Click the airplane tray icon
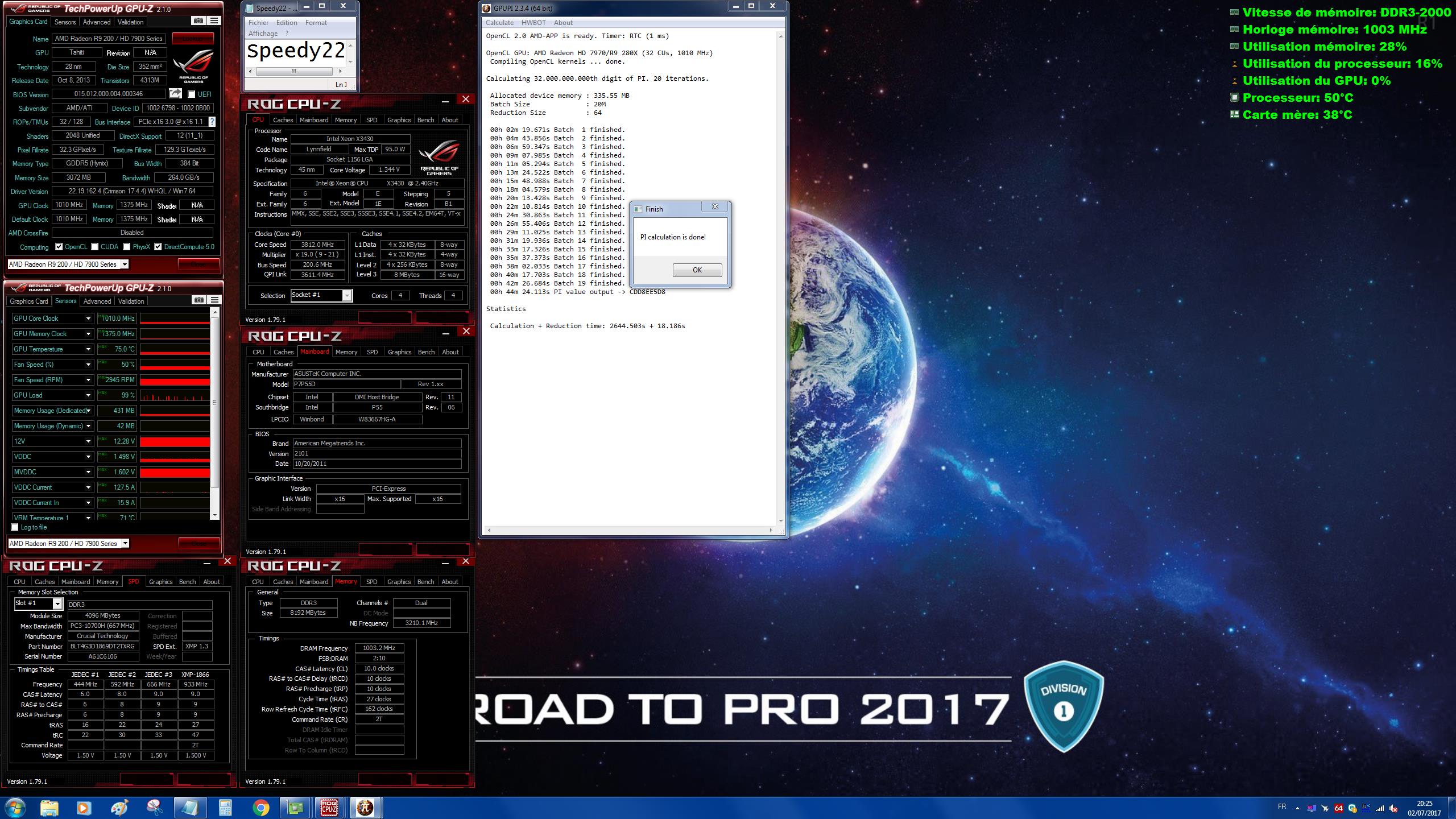This screenshot has height=819, width=1456. pos(1325,808)
